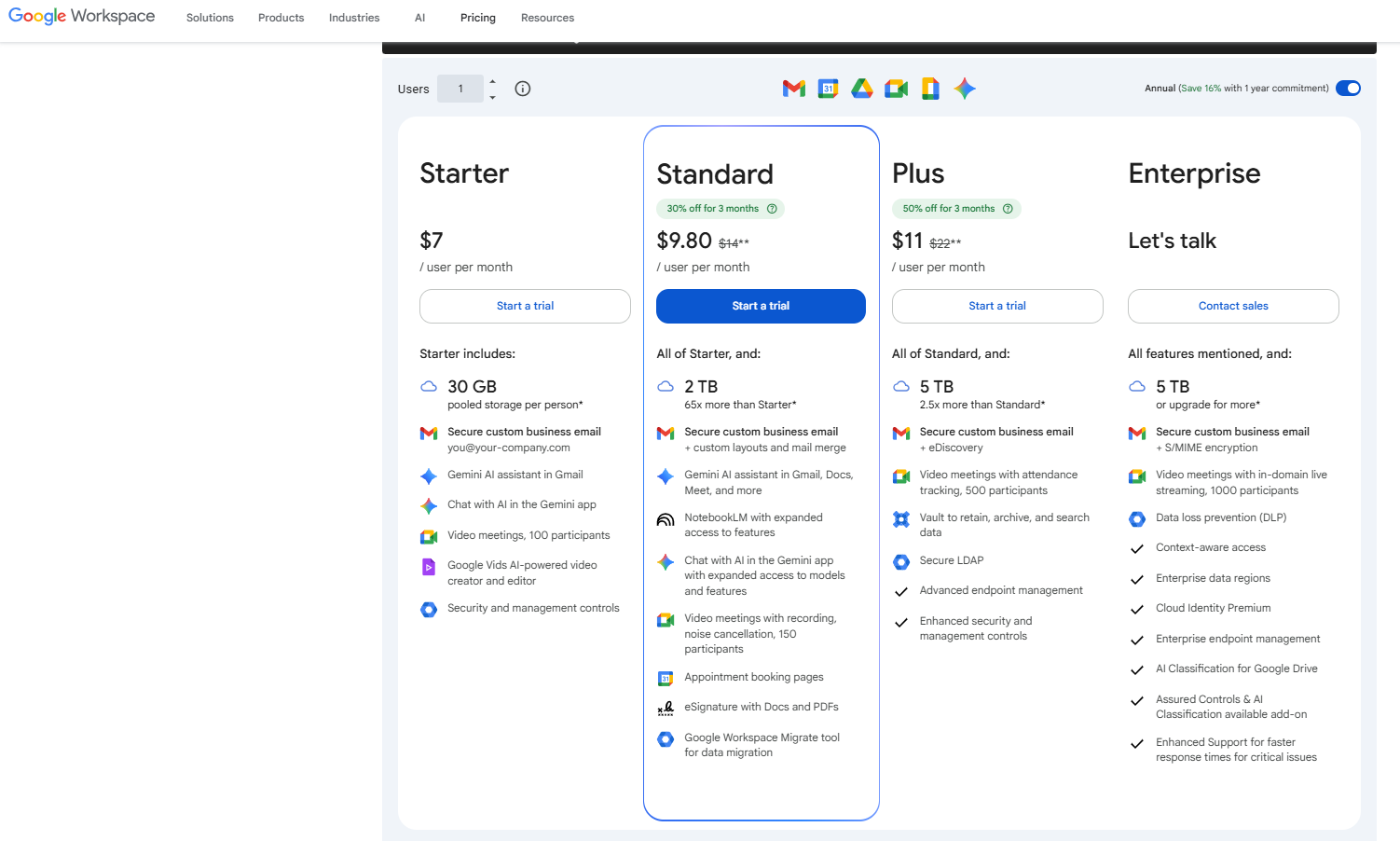Go home via the Google Workspace logo
The height and width of the screenshot is (841, 1400).
(x=81, y=16)
